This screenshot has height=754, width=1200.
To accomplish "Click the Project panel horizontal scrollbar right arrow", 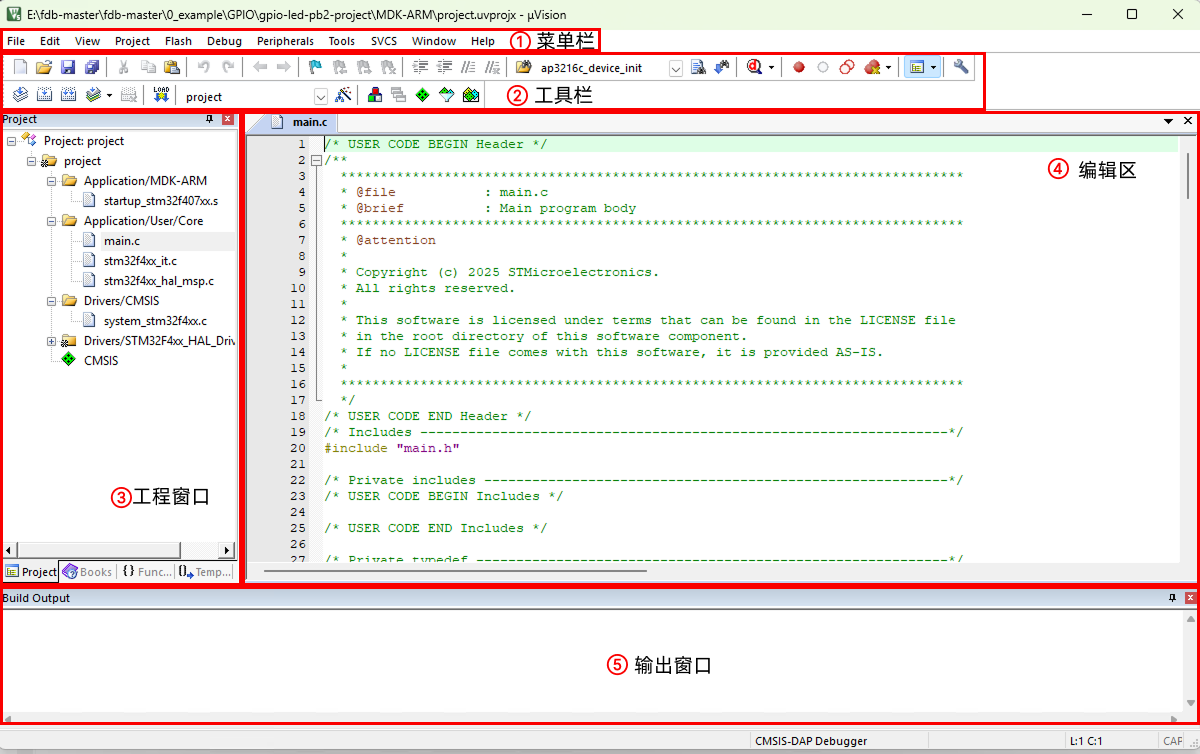I will 227,550.
